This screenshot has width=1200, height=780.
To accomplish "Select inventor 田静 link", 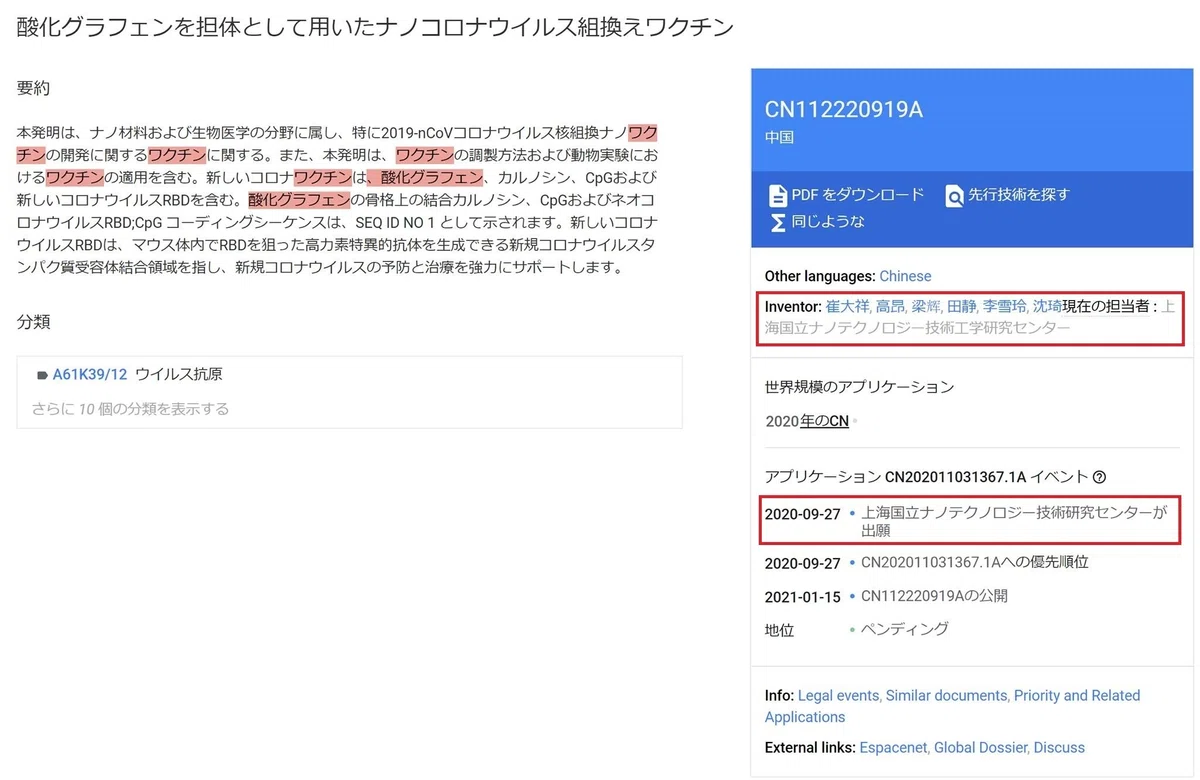I will (x=960, y=306).
